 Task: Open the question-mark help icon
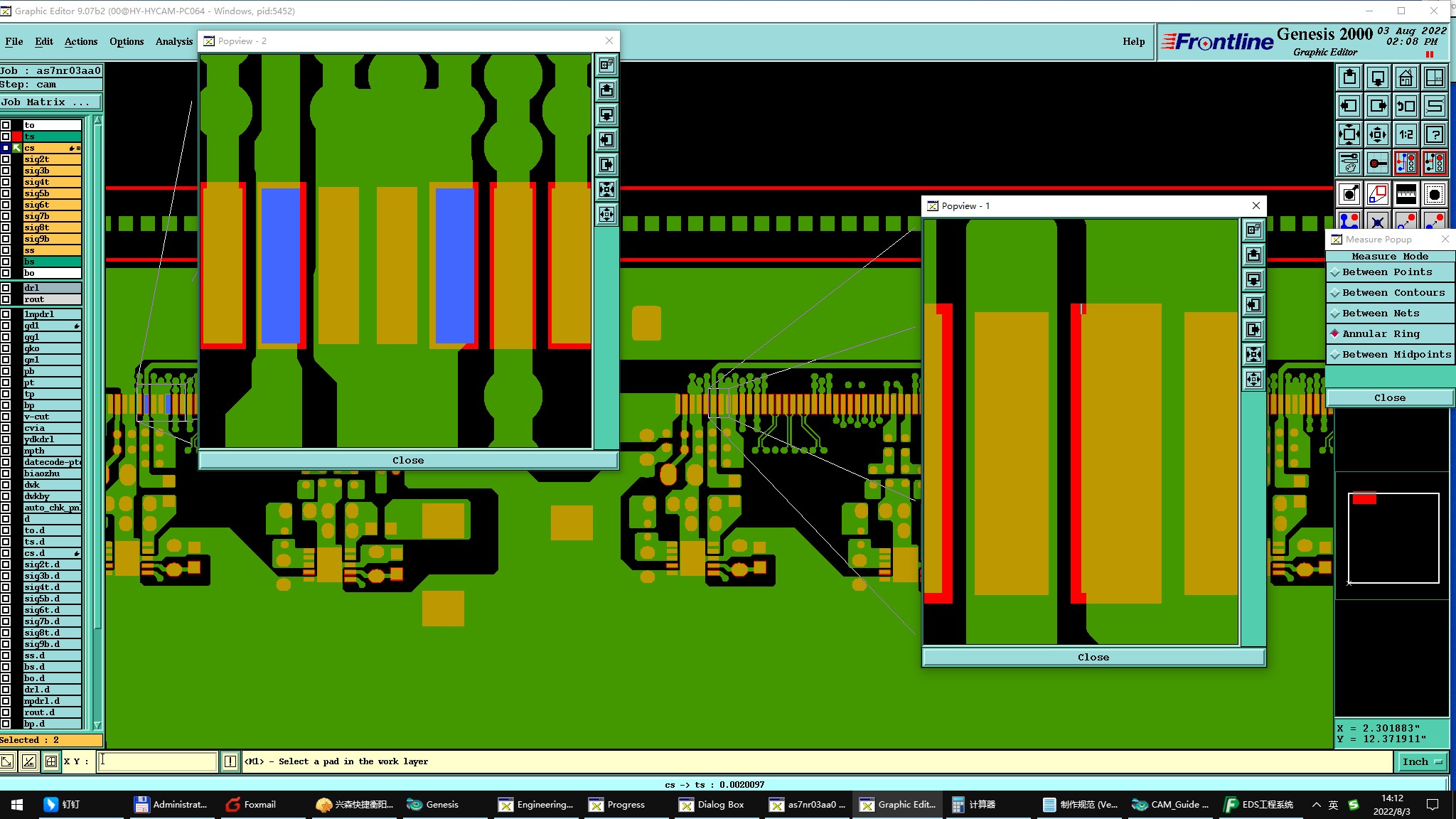pyautogui.click(x=1434, y=134)
